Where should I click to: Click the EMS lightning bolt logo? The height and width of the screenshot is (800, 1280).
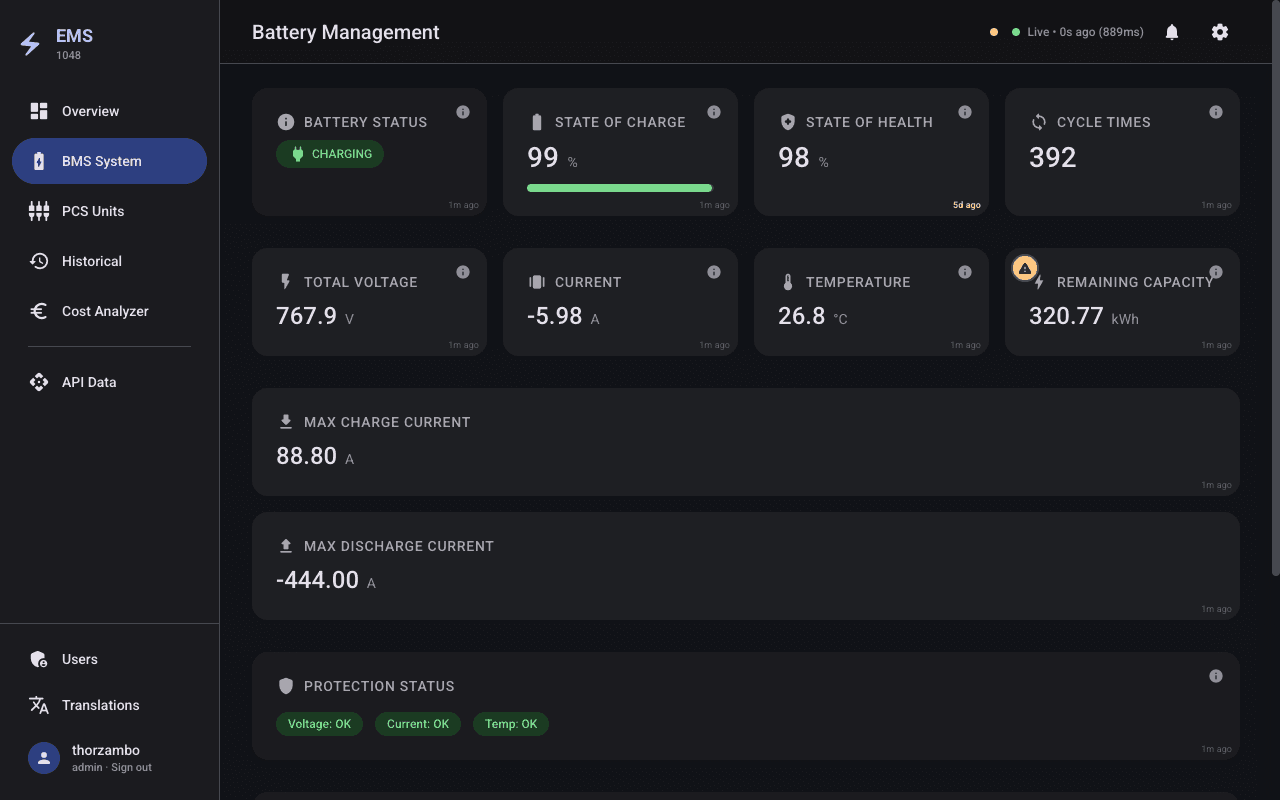tap(31, 44)
